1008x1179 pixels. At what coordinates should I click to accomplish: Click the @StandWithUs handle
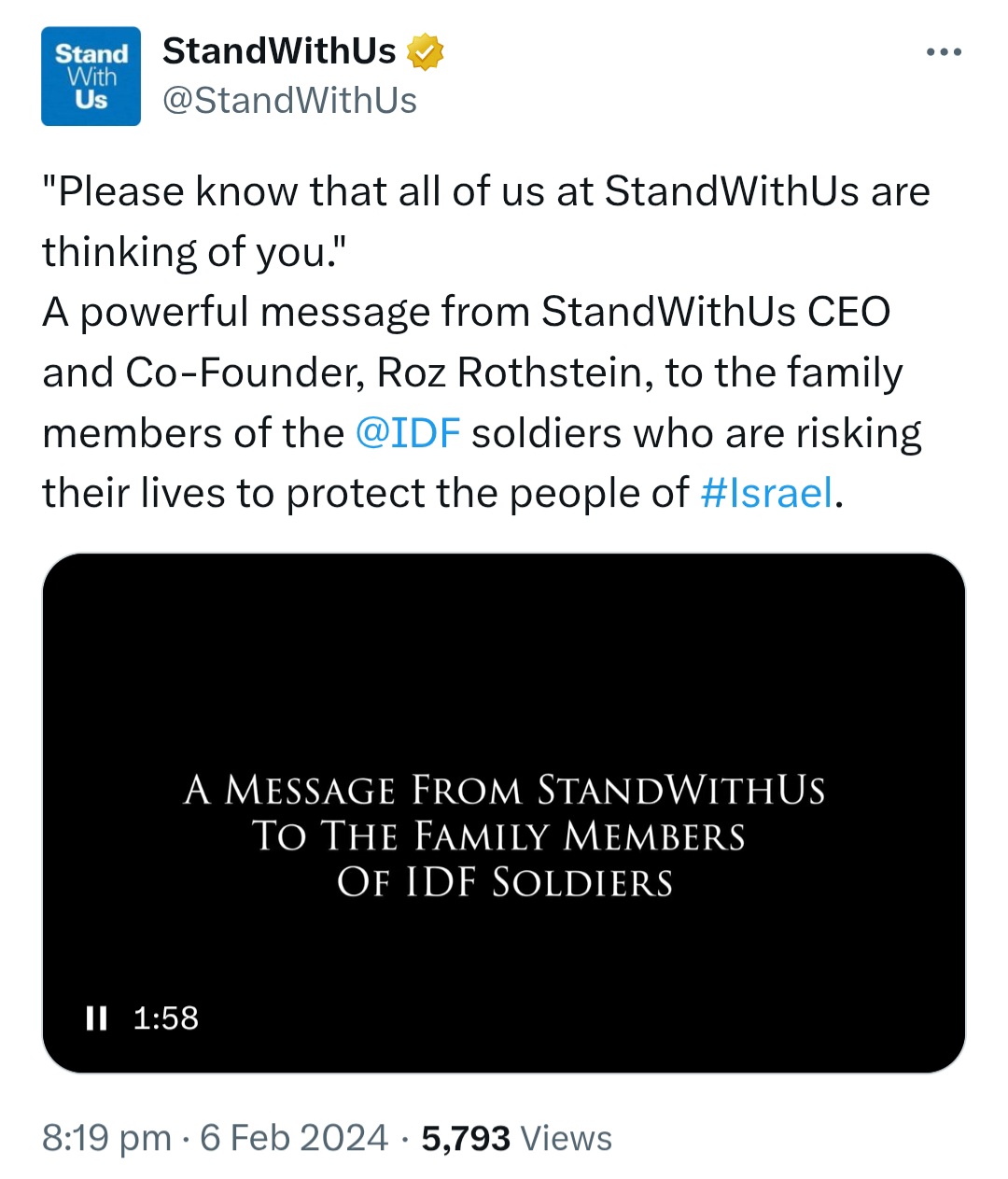(x=289, y=101)
